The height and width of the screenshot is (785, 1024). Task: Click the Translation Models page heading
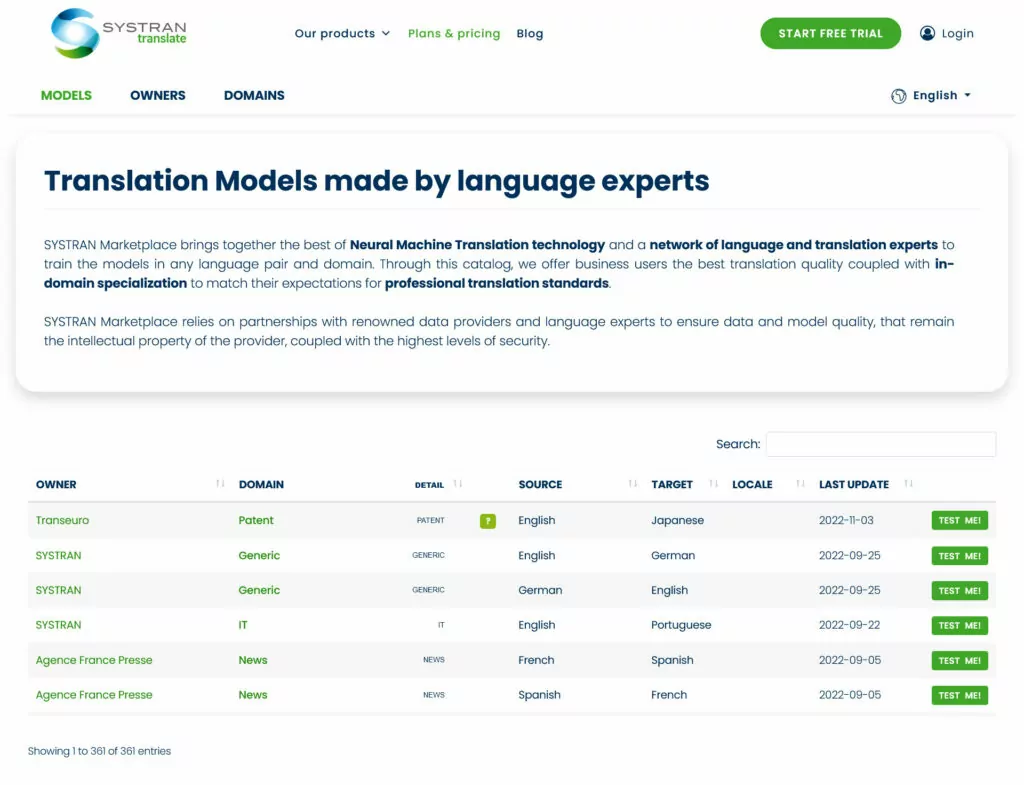pos(377,181)
